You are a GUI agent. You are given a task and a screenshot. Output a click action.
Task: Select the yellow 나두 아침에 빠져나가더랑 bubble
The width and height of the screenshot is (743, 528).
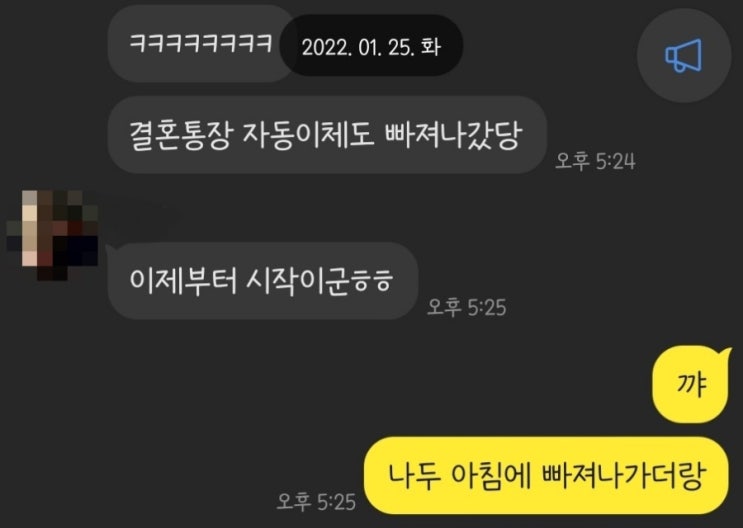click(546, 475)
